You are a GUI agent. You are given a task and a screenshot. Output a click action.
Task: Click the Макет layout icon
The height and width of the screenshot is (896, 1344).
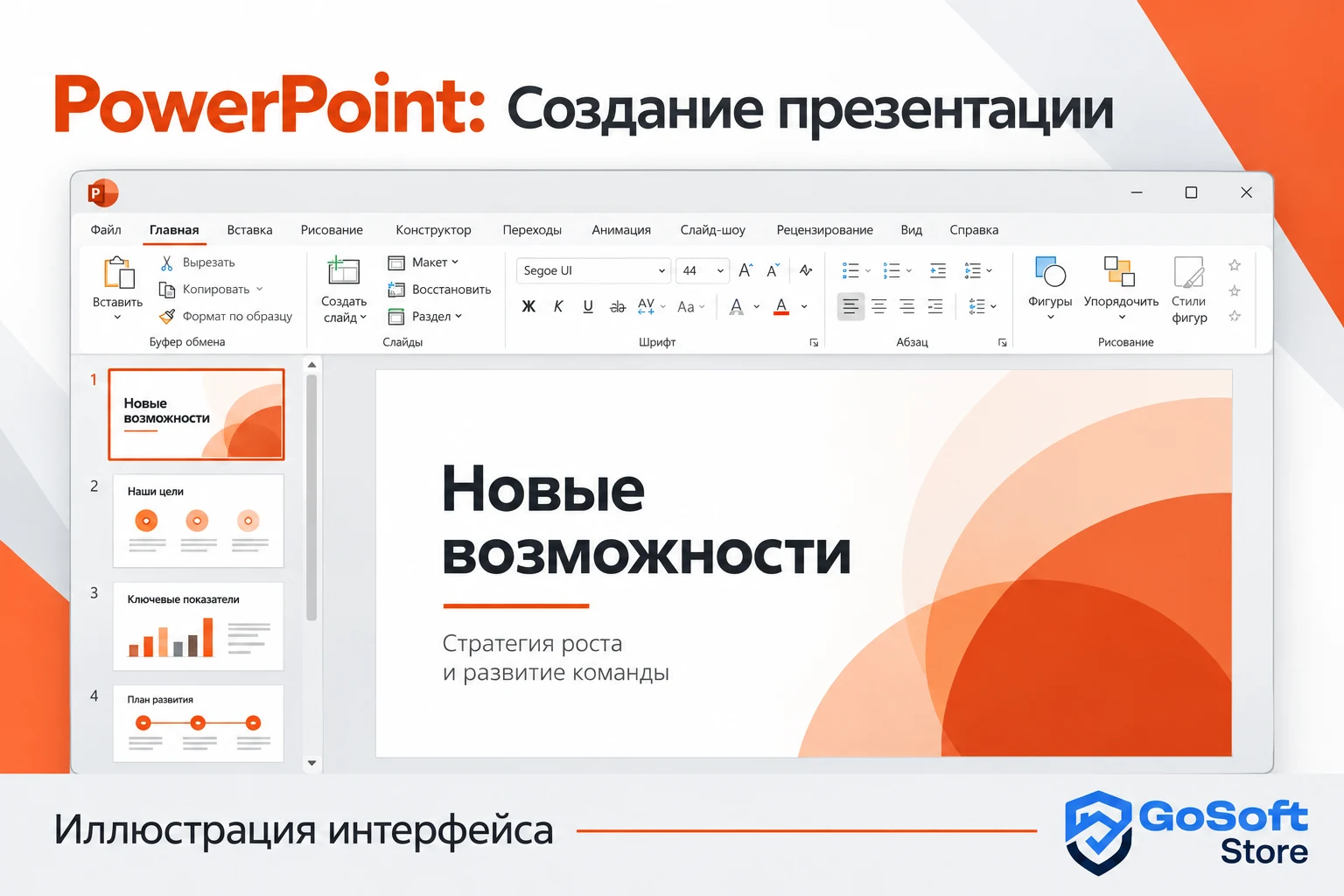(396, 262)
